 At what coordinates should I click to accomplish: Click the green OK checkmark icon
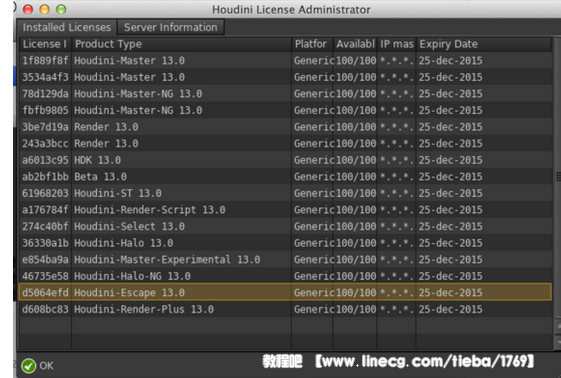click(28, 365)
